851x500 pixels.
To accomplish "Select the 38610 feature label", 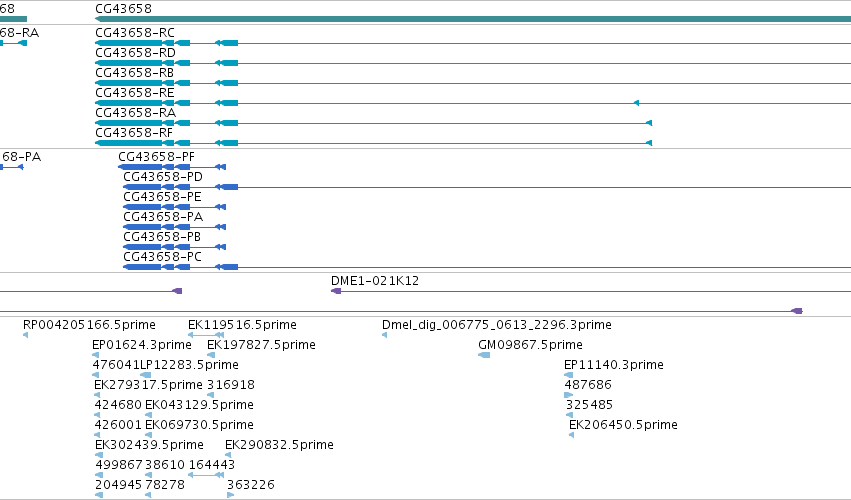I will click(x=165, y=465).
